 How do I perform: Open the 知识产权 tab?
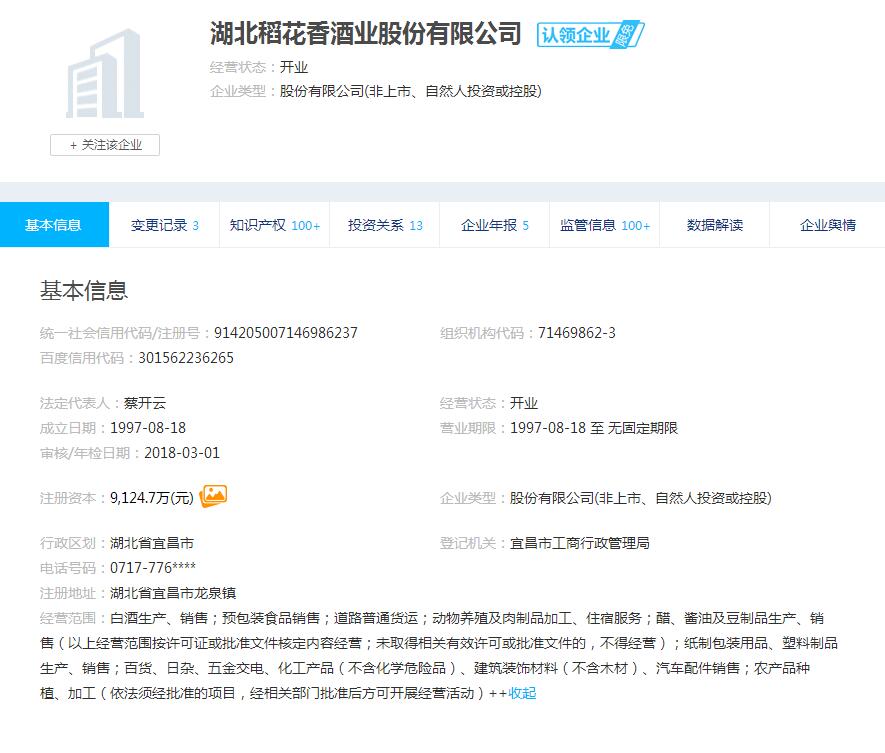click(274, 225)
